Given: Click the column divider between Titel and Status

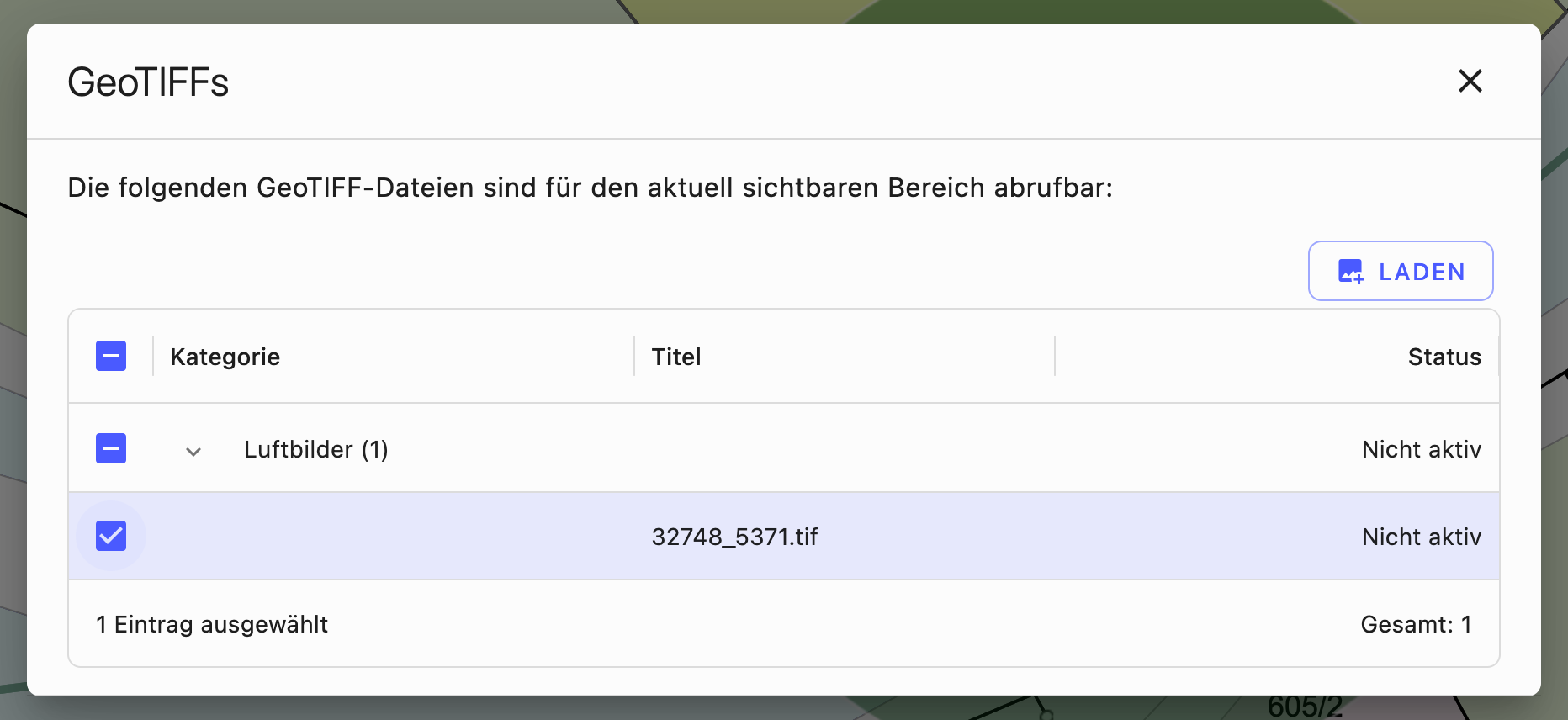Looking at the screenshot, I should [1055, 357].
